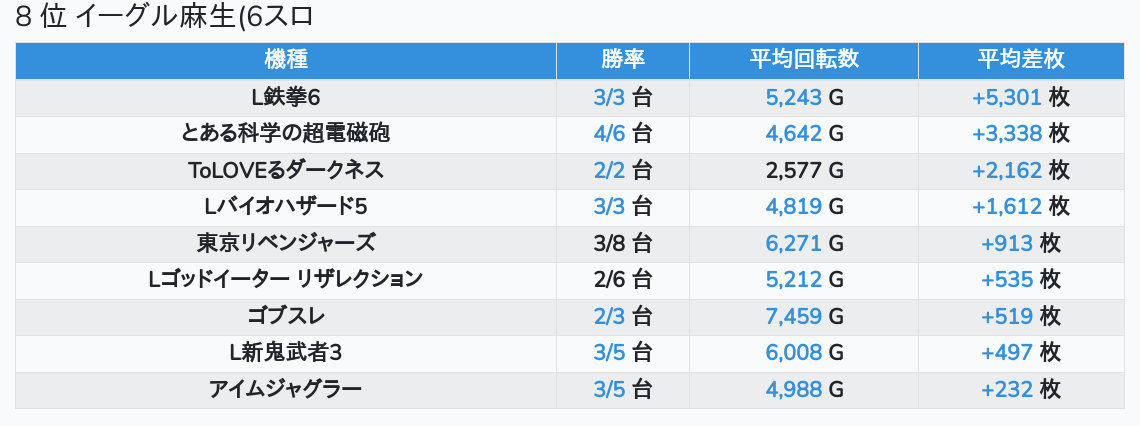Select the アイムジャグラー row name
Viewport: 1140px width, 426px height.
pyautogui.click(x=286, y=389)
